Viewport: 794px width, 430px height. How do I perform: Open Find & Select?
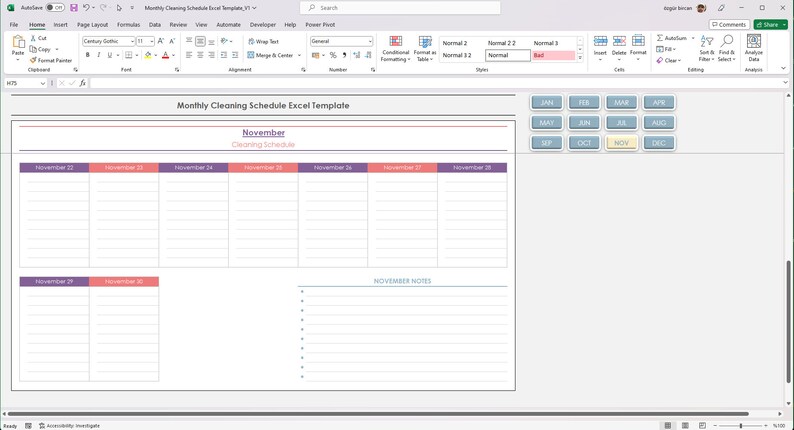pyautogui.click(x=727, y=48)
